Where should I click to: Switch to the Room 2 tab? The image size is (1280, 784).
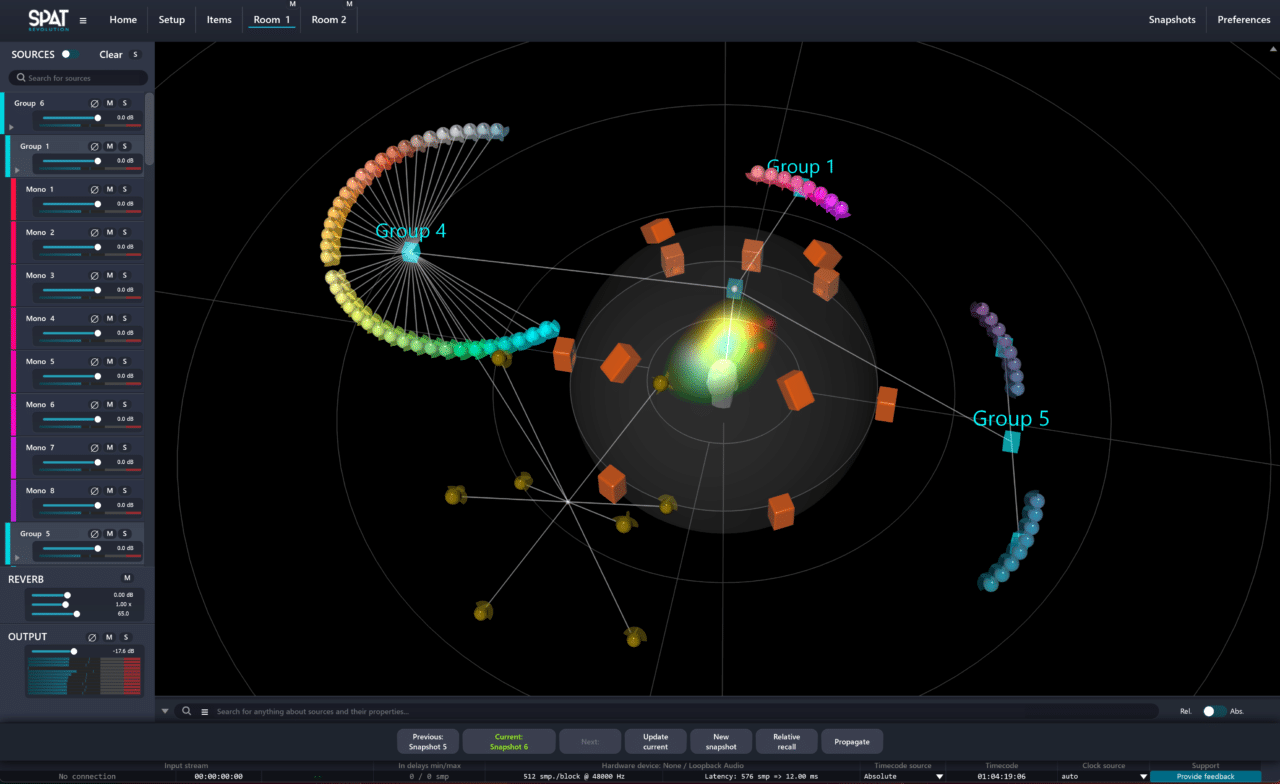(329, 19)
